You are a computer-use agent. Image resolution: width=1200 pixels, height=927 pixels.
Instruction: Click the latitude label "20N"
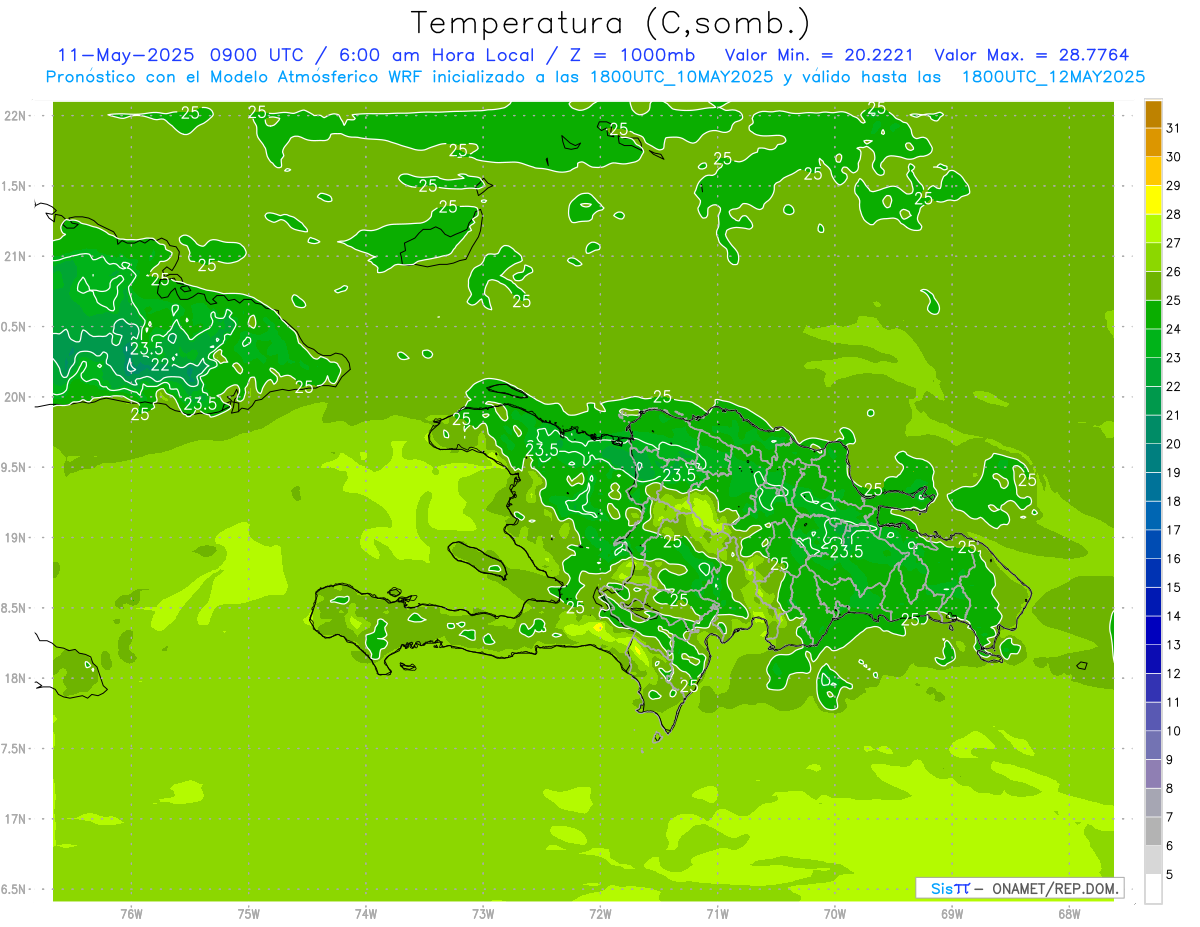click(16, 397)
